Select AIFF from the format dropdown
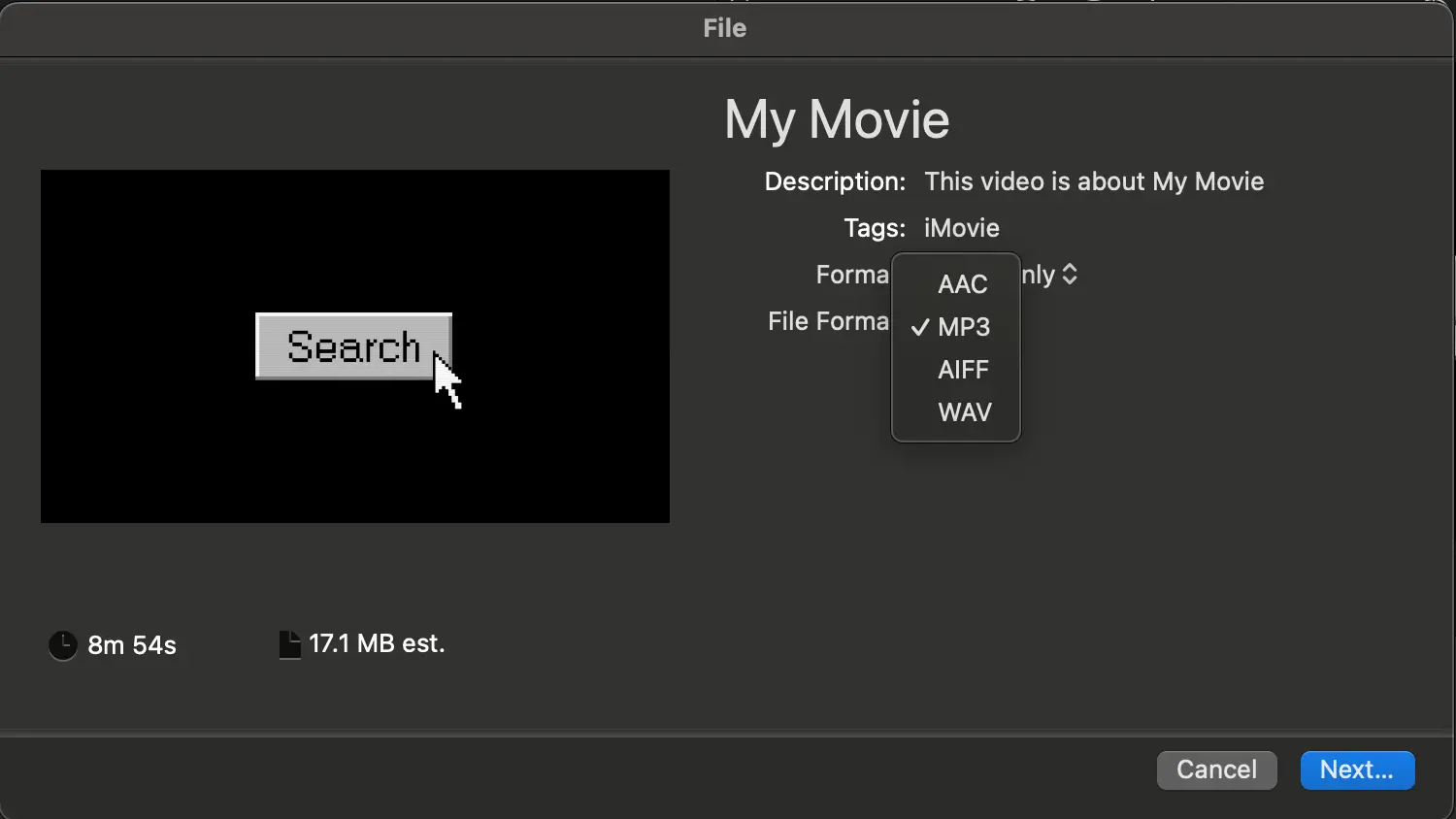1456x819 pixels. [x=963, y=370]
